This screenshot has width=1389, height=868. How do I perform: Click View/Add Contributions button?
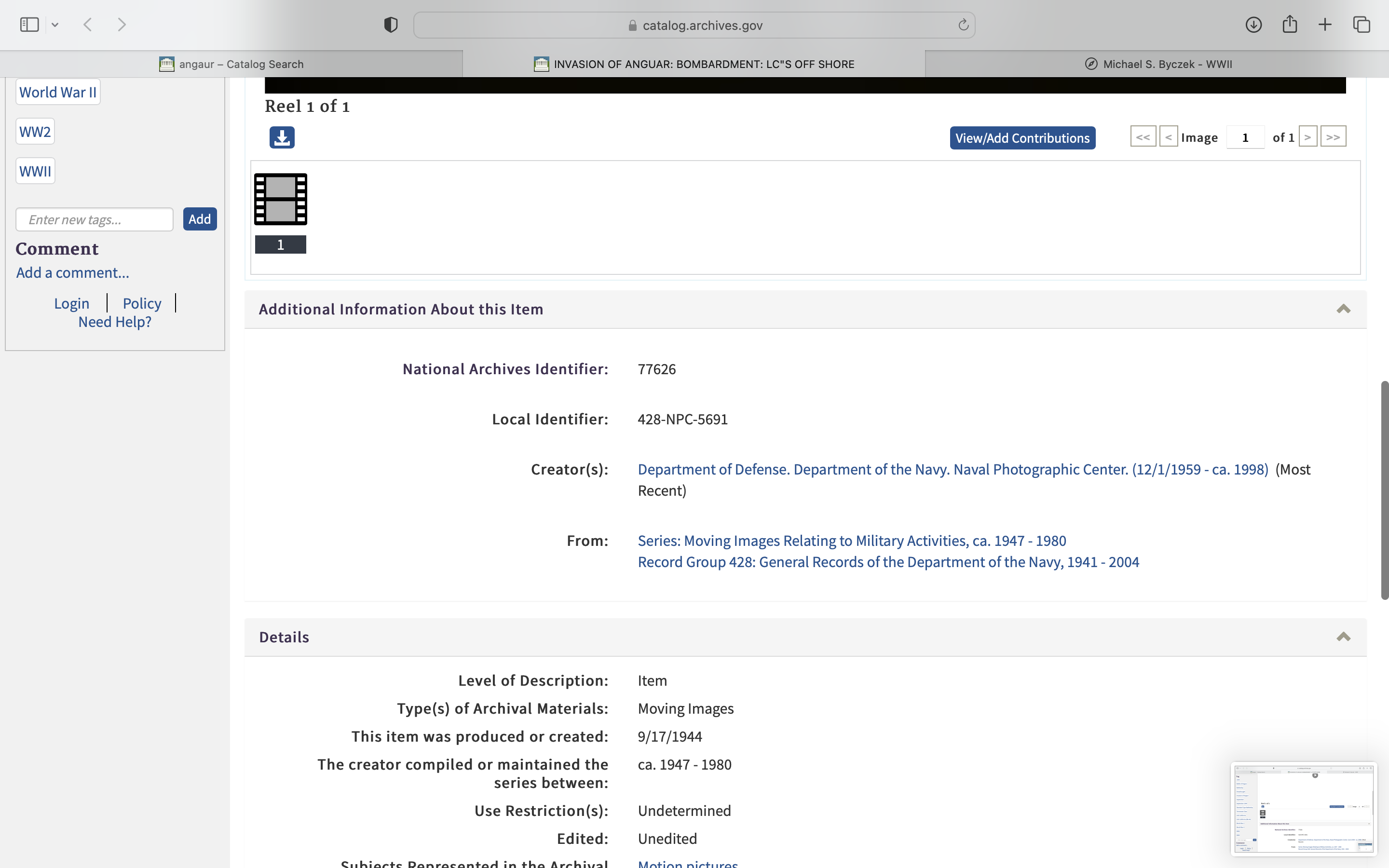(1022, 138)
